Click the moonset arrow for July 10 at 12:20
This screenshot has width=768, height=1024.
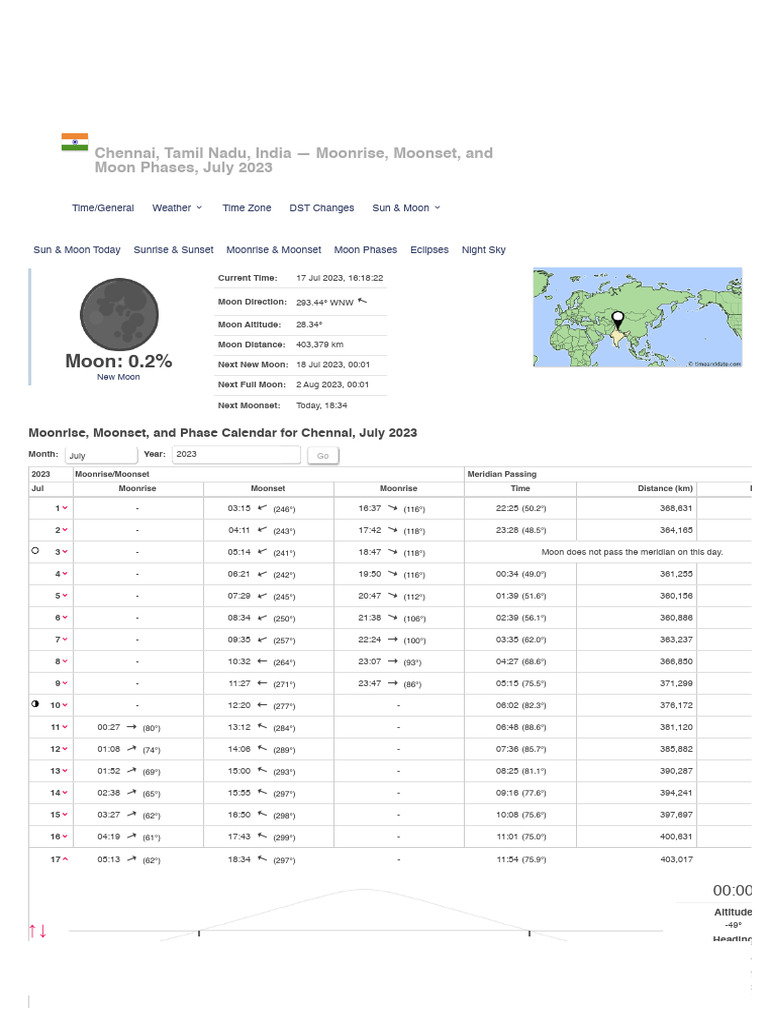262,705
